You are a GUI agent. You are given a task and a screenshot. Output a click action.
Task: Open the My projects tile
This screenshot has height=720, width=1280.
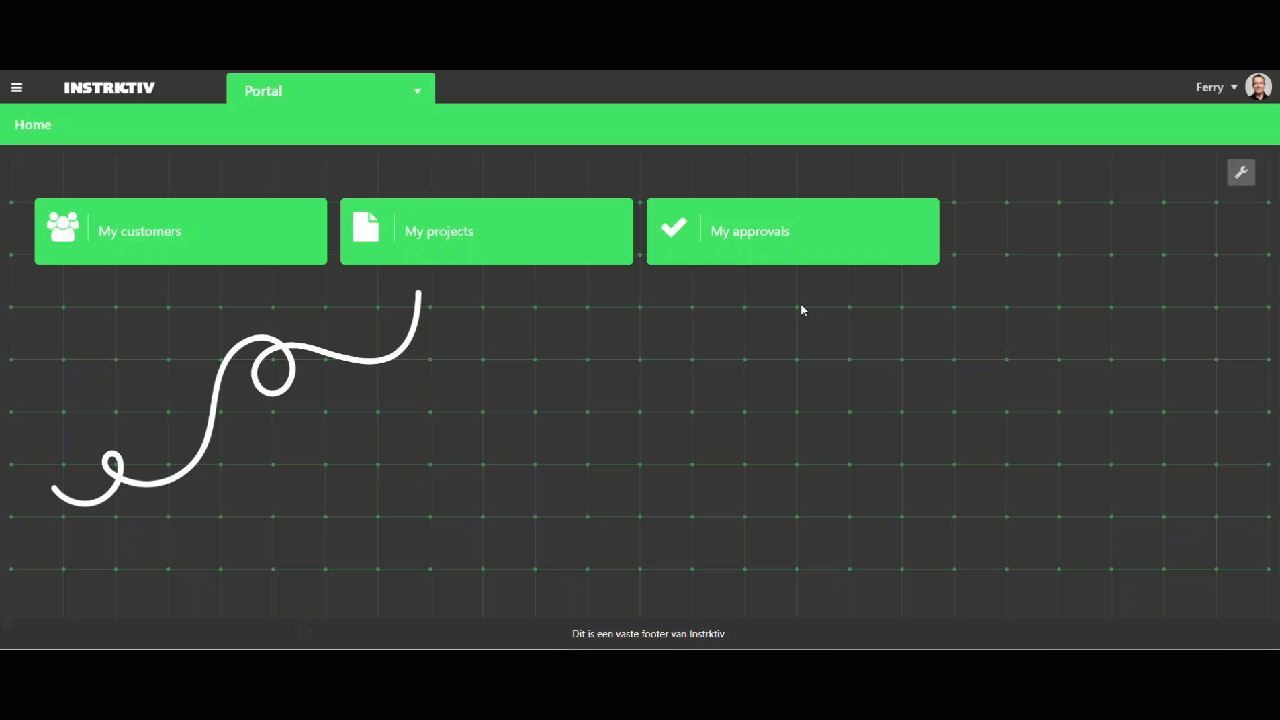[x=487, y=231]
